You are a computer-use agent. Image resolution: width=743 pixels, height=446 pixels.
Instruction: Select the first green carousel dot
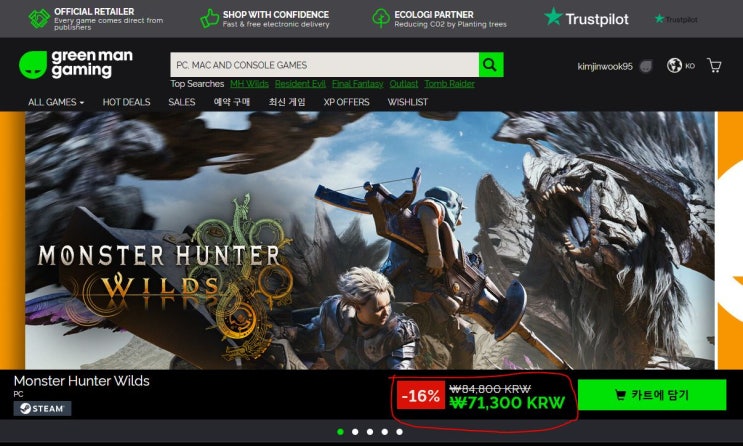pos(340,432)
